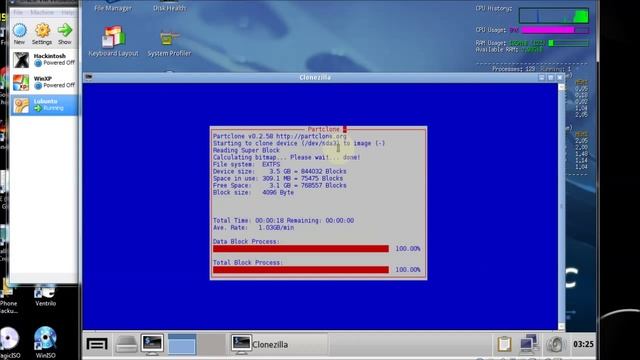Click the Hackintosh X logo icon
The image size is (640, 360).
pos(21,60)
